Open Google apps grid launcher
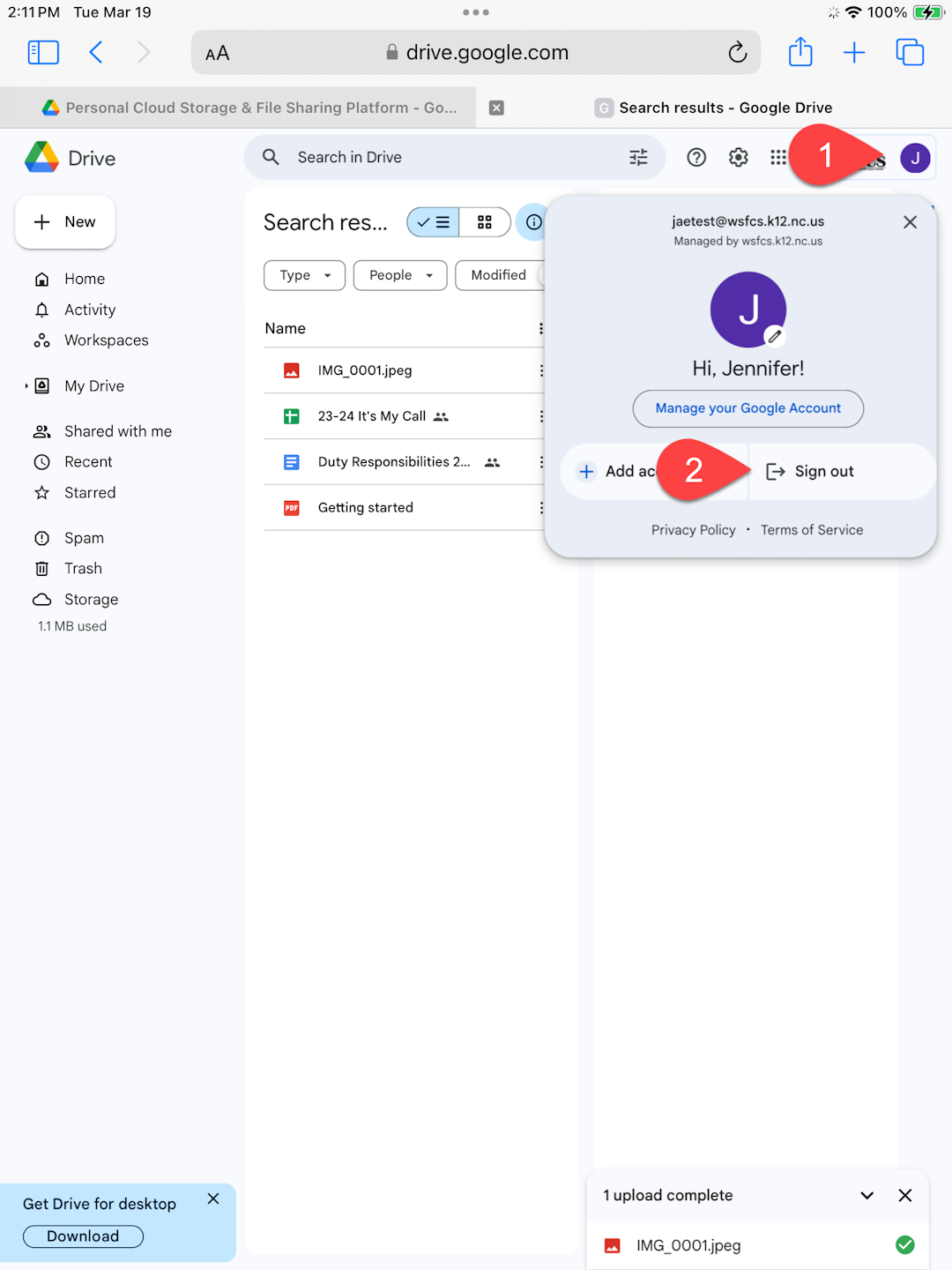952x1270 pixels. 777,158
